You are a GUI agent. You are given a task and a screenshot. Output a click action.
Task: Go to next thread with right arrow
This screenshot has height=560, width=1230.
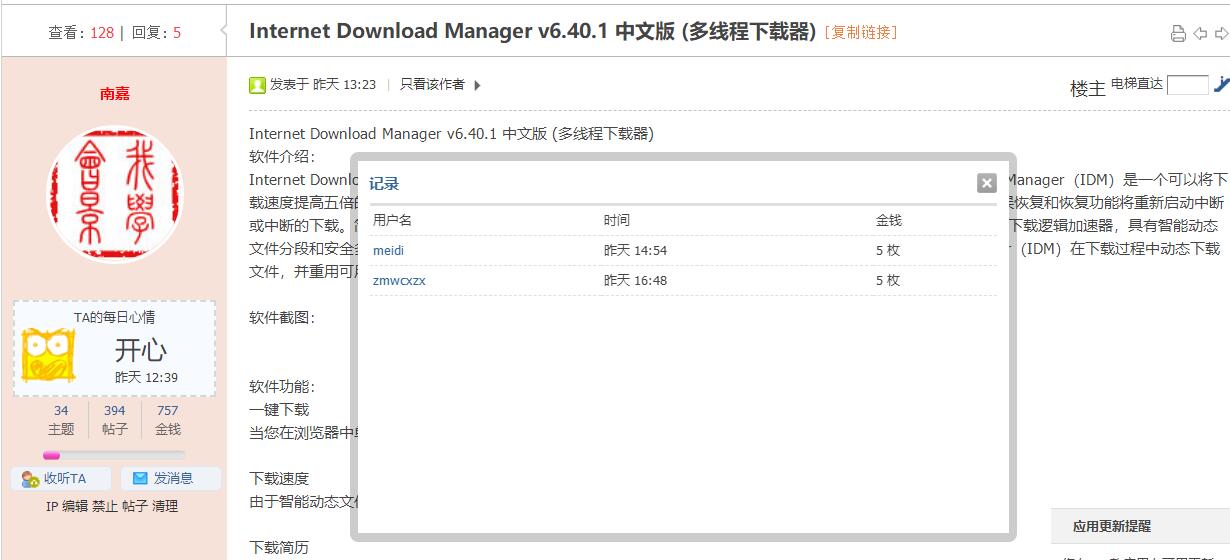click(1221, 34)
